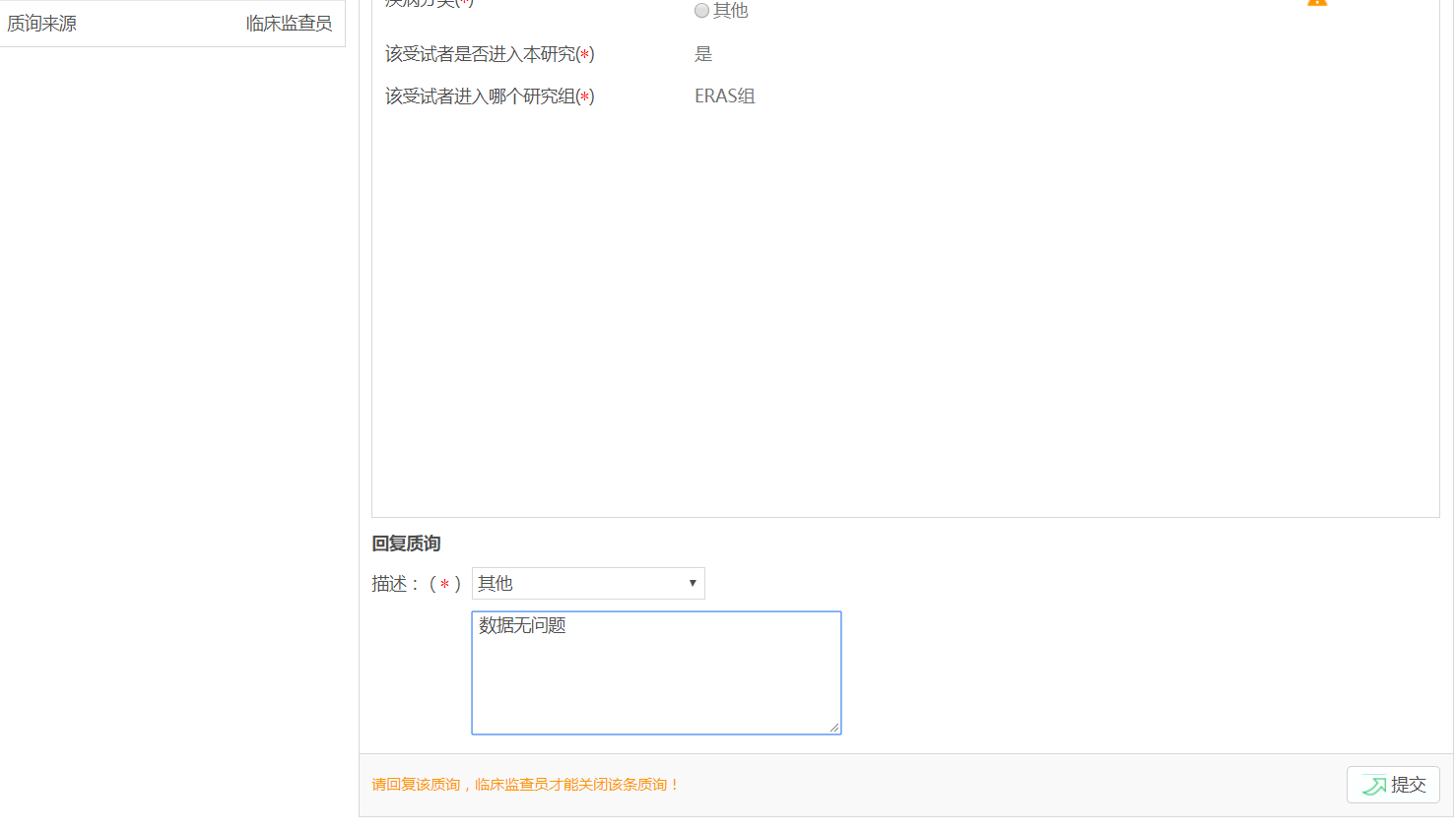Click the text area resize handle
The image size is (1456, 831).
[x=833, y=727]
